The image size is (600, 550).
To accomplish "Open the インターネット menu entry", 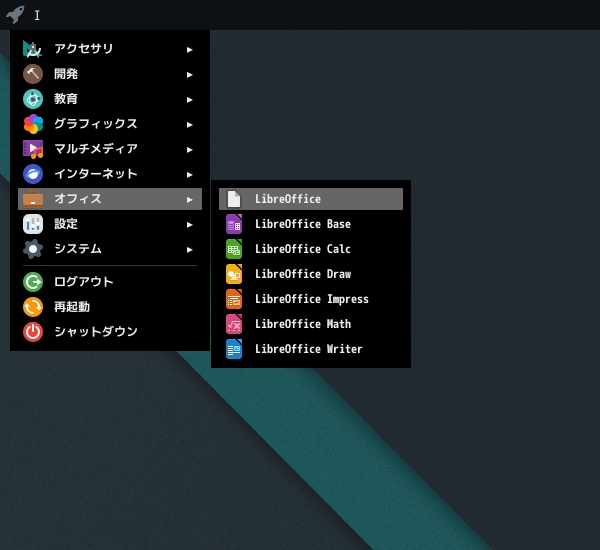I will pyautogui.click(x=110, y=174).
